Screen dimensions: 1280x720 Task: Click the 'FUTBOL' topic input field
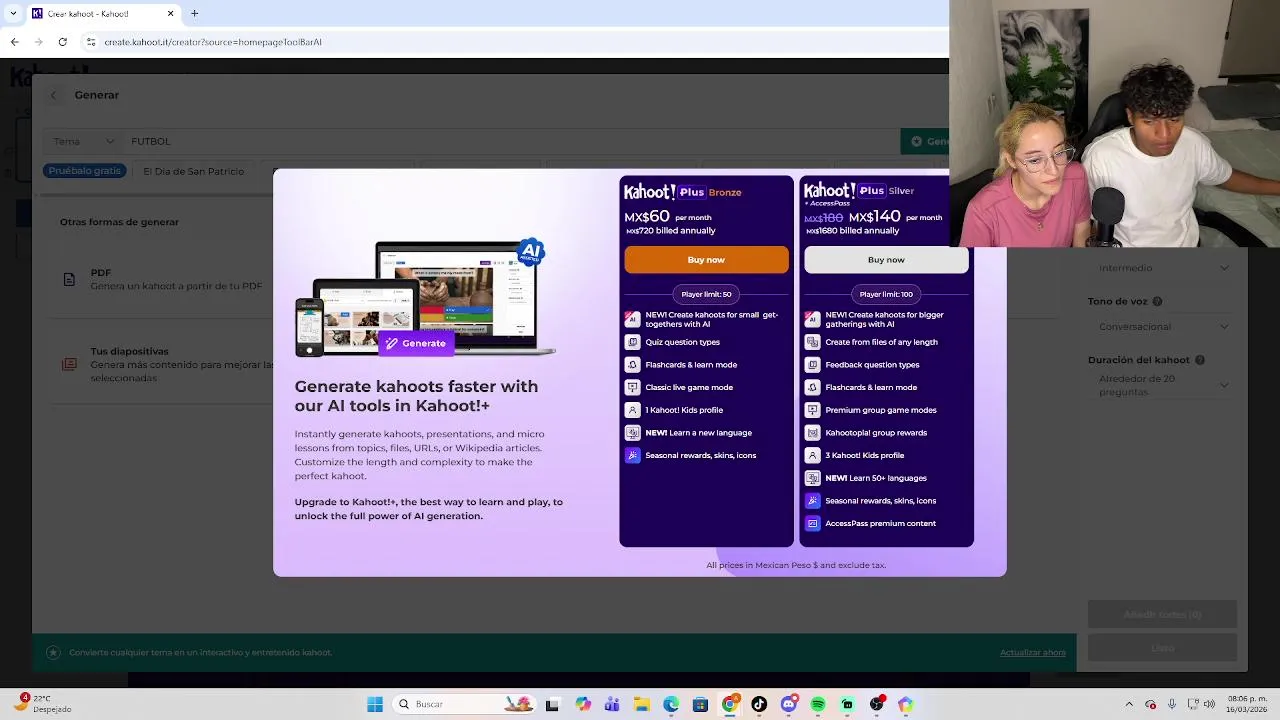pos(510,141)
